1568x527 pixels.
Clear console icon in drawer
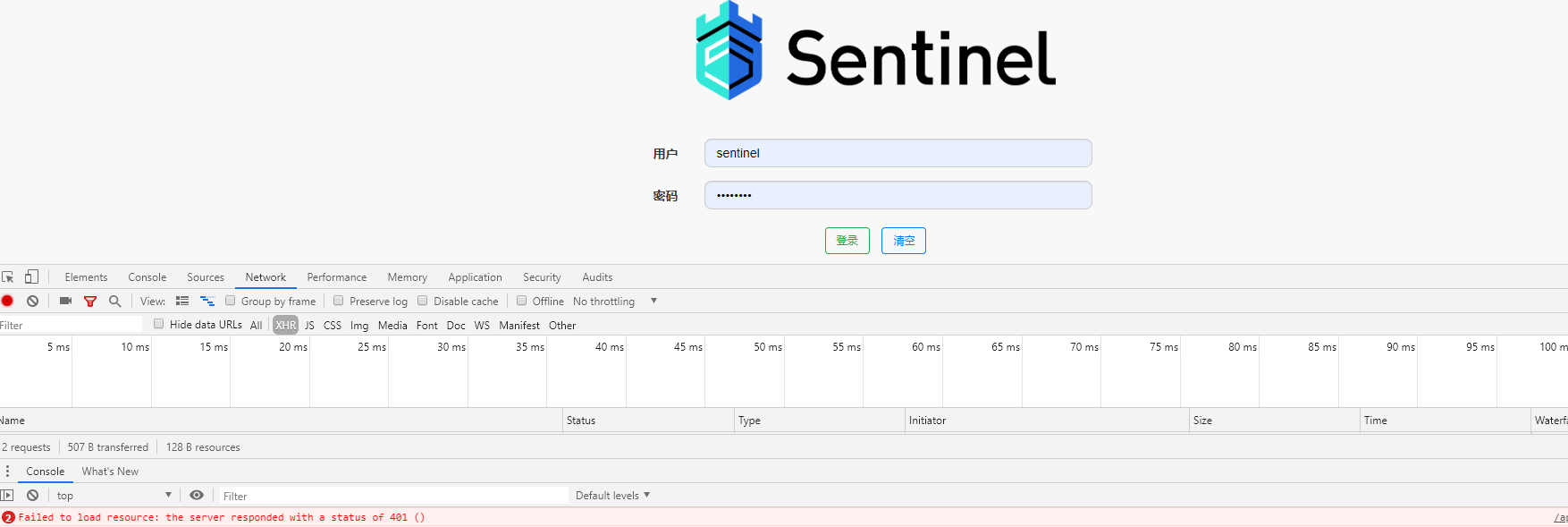pyautogui.click(x=32, y=495)
